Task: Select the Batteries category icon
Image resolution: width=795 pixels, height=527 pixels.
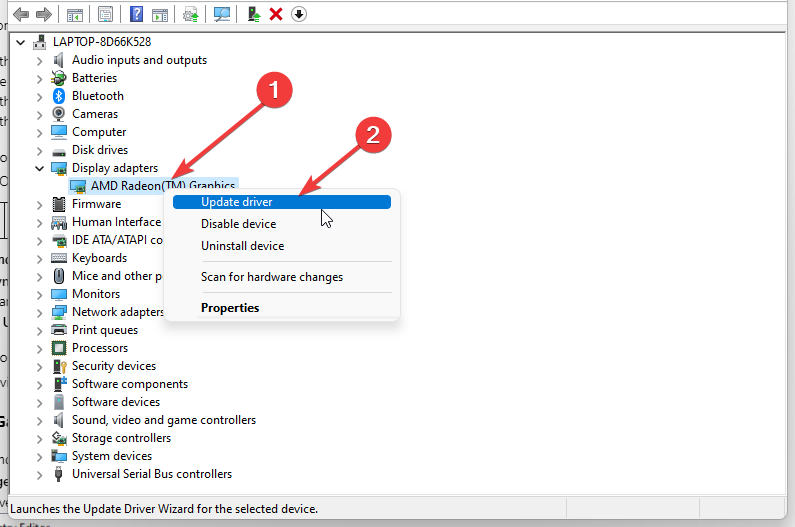Action: click(59, 78)
